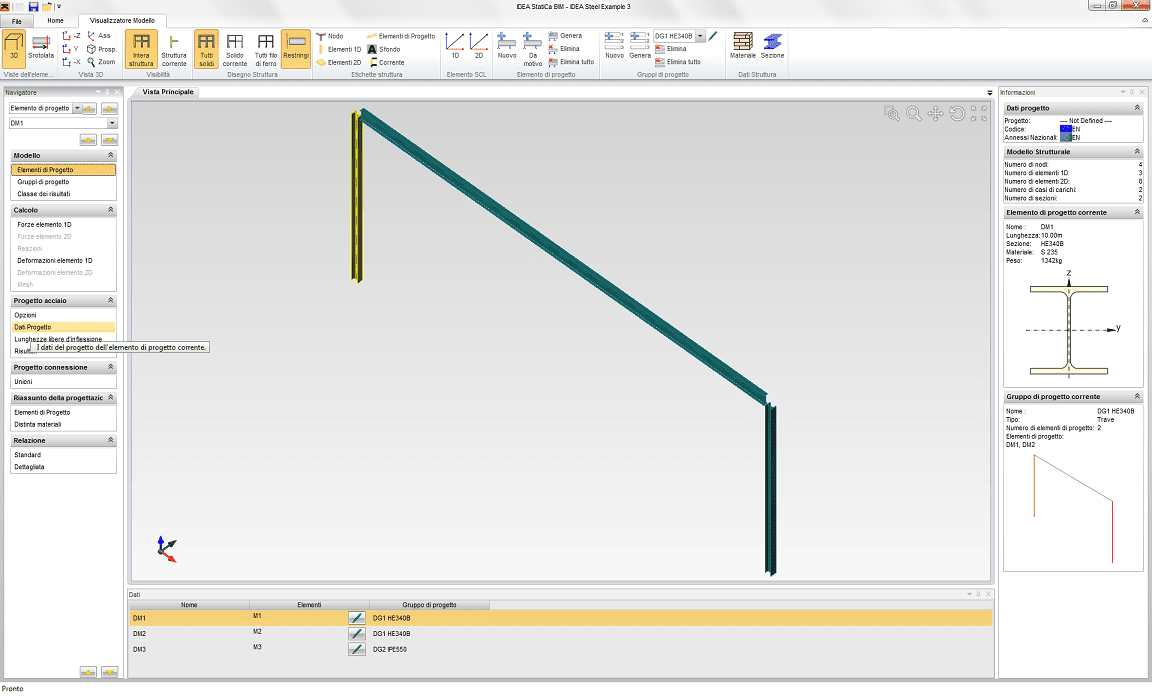Click Da motivo design member icon
1152x696 pixels.
tap(533, 49)
